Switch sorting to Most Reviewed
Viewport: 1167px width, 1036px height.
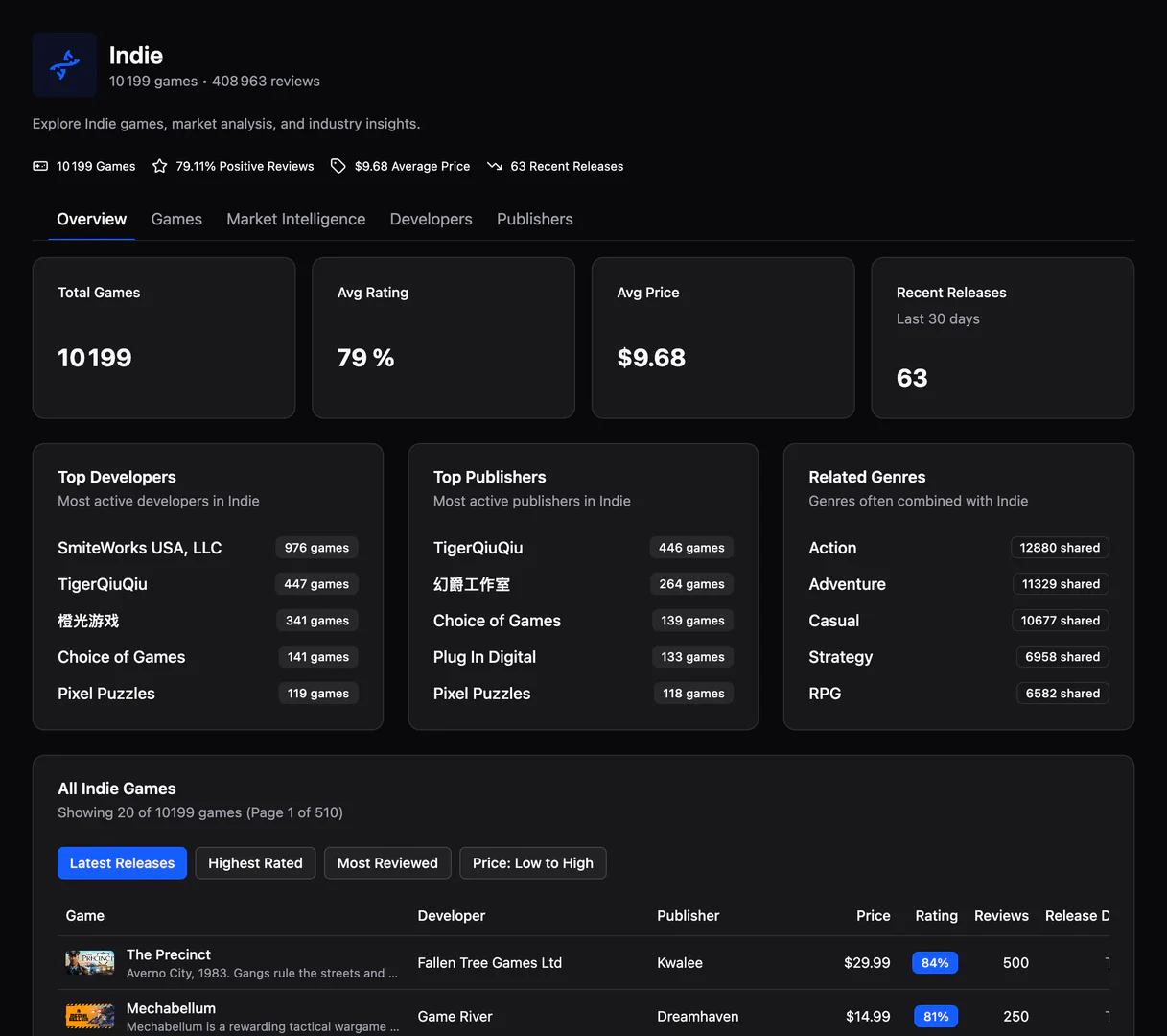pyautogui.click(x=387, y=862)
